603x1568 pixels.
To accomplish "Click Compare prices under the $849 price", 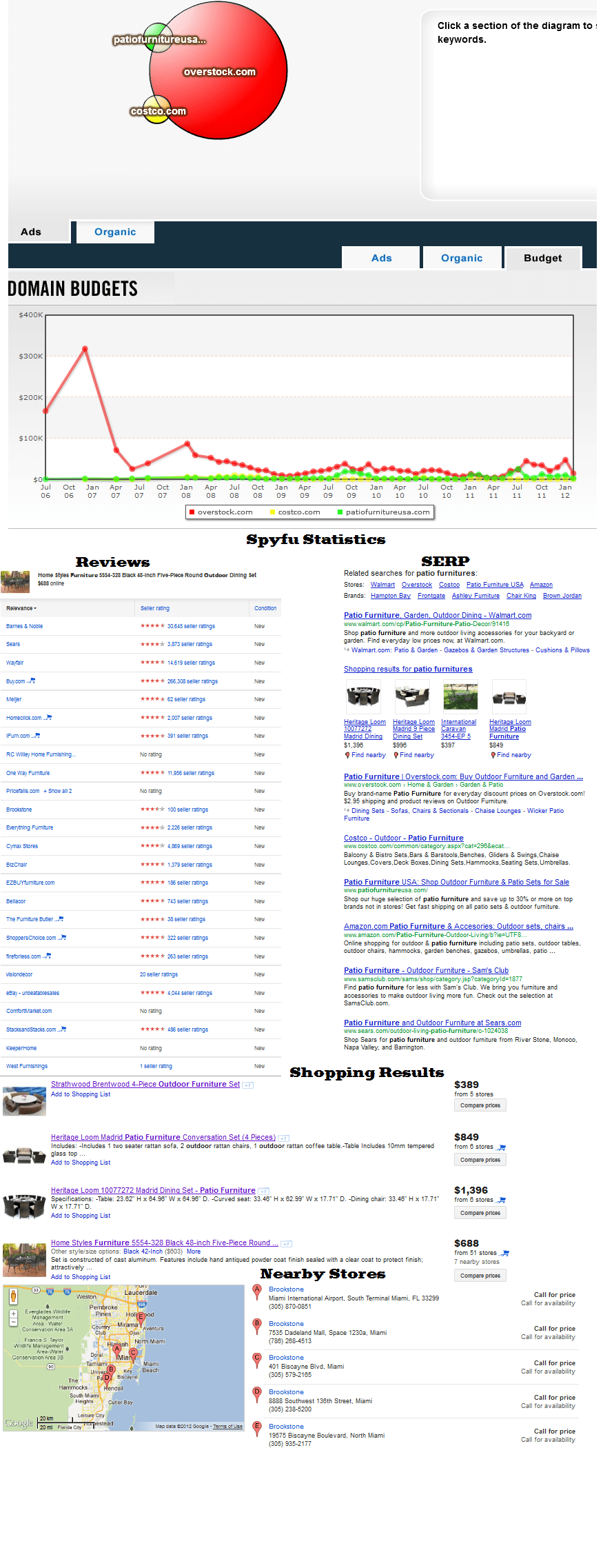I will click(480, 1160).
